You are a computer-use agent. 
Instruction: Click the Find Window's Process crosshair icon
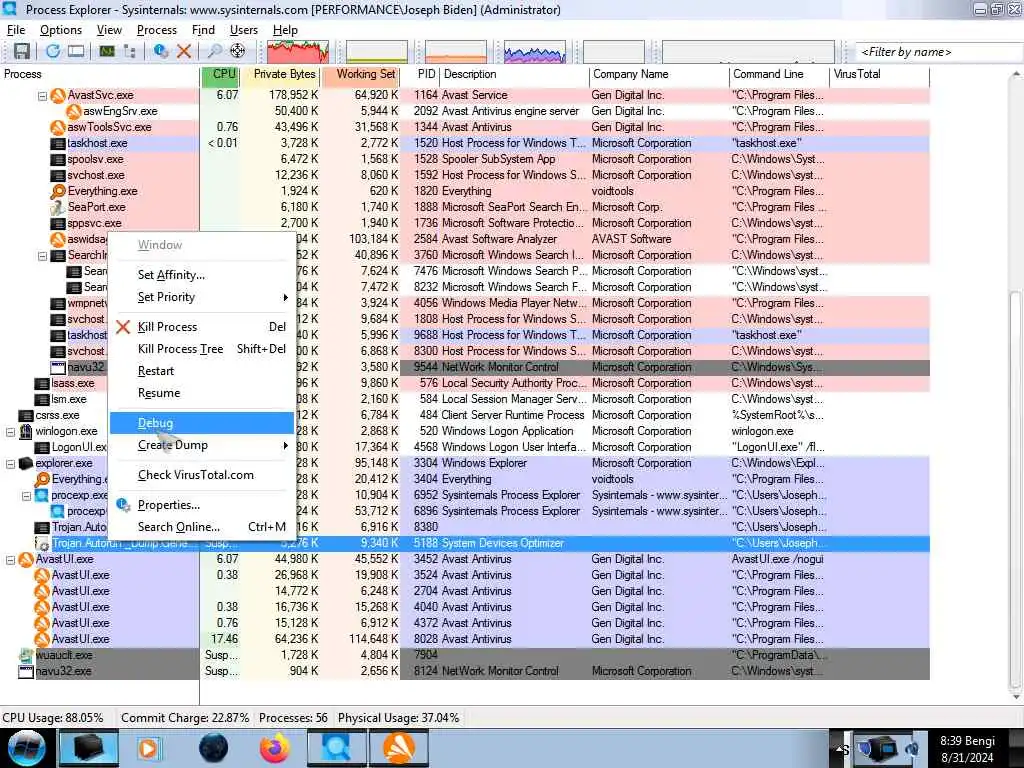pos(238,51)
